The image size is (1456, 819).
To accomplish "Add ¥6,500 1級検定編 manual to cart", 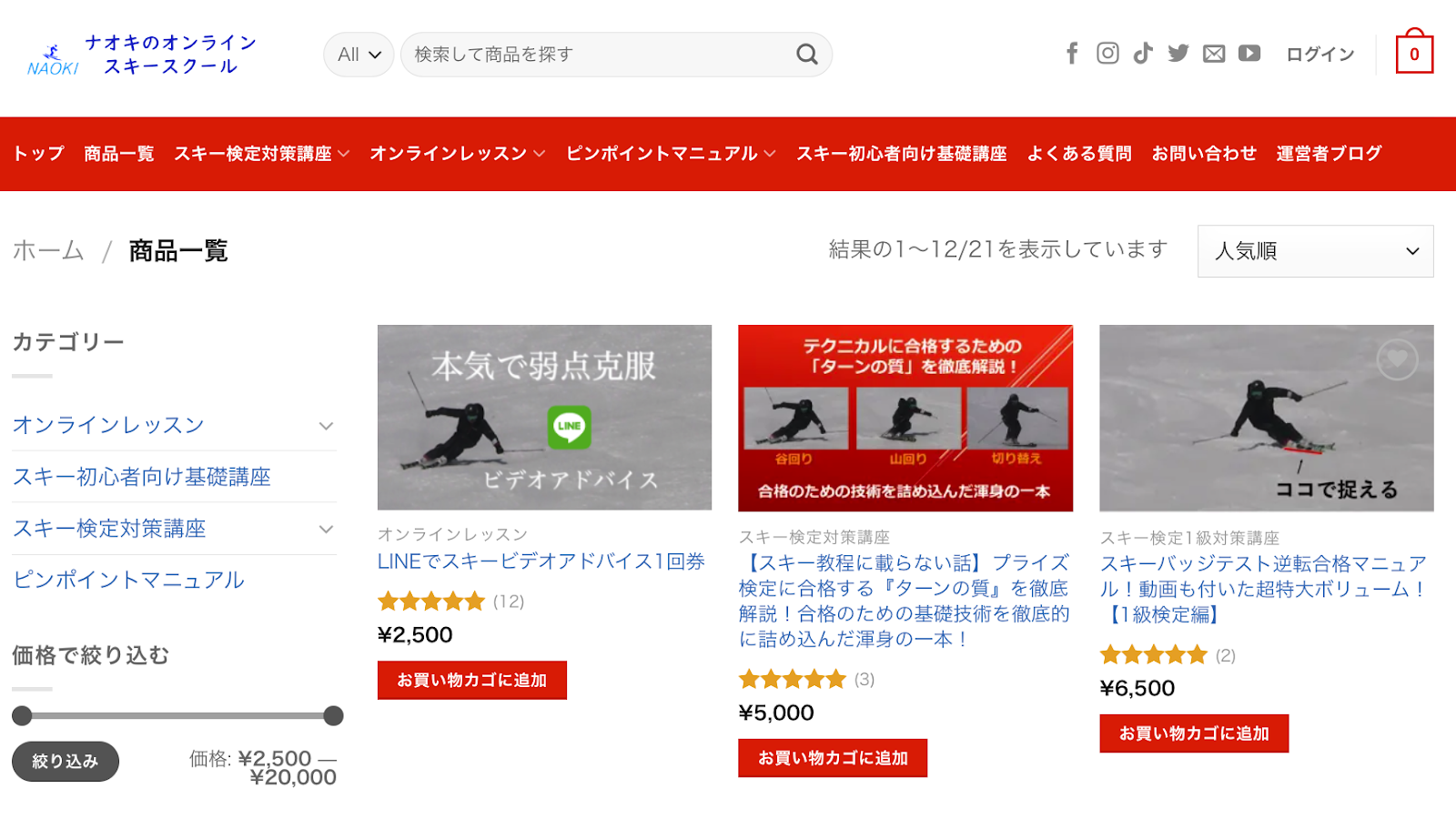I will [x=1194, y=733].
